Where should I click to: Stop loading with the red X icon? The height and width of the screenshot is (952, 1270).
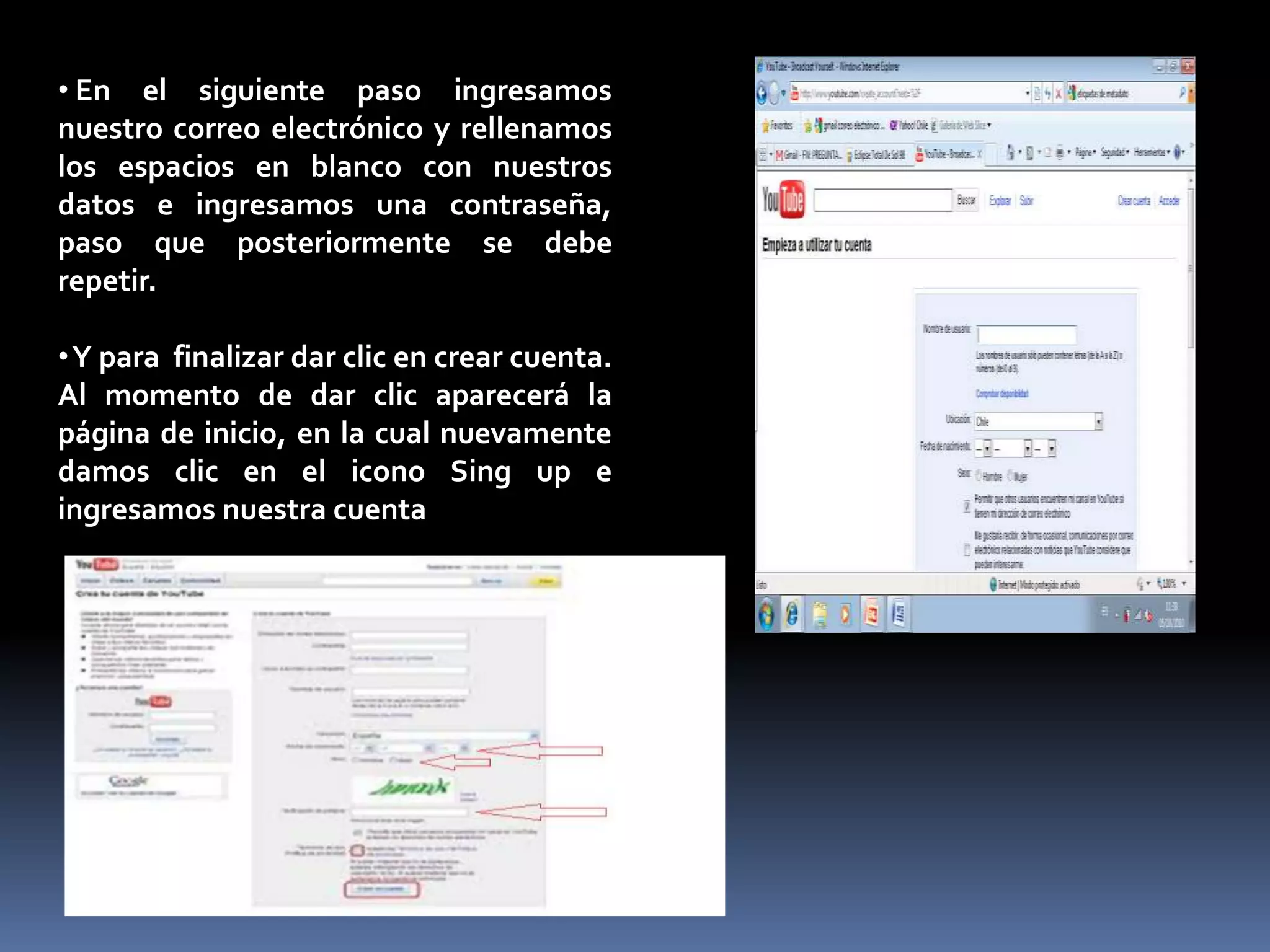click(1059, 94)
